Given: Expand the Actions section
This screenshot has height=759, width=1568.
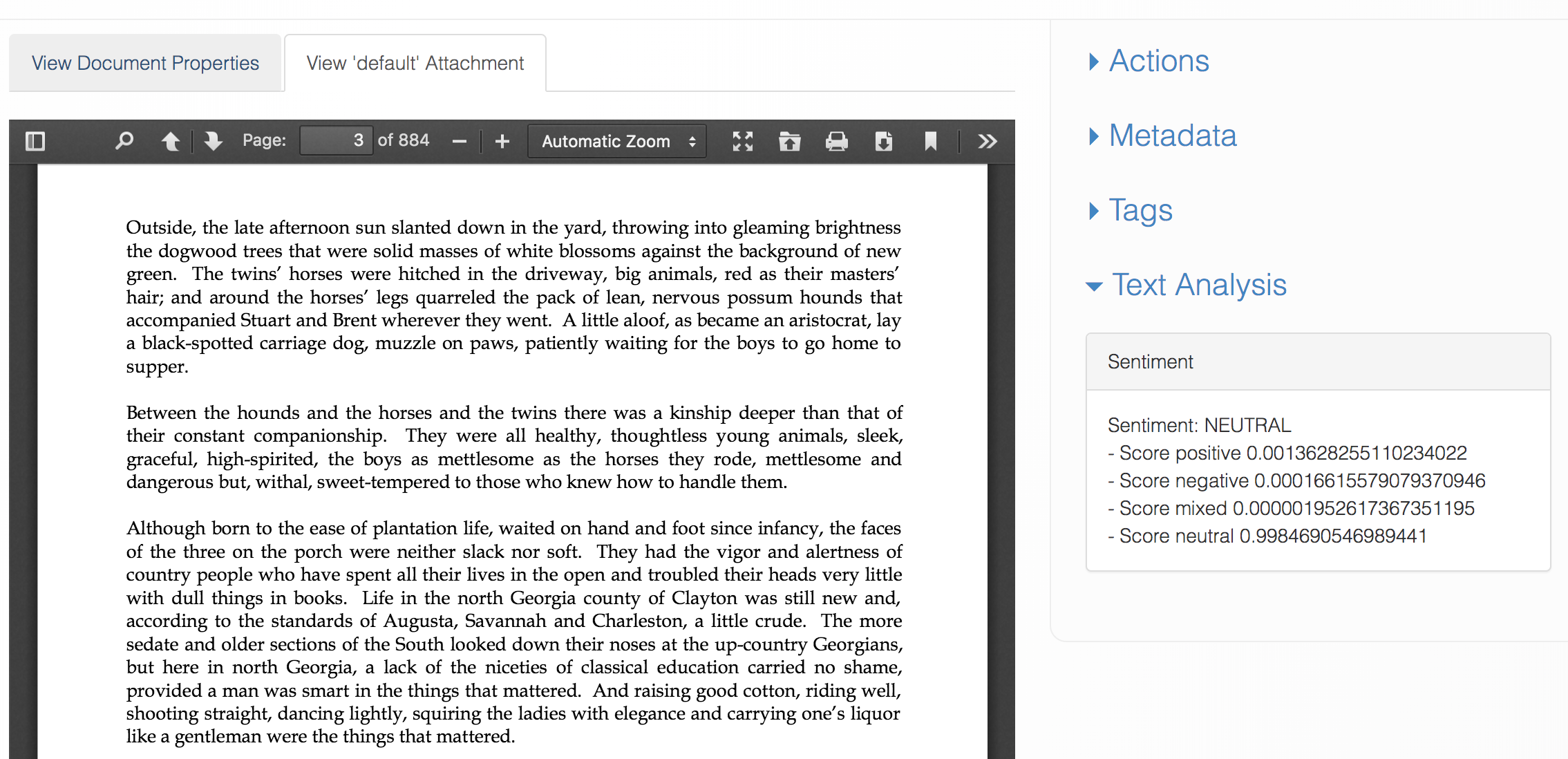Looking at the screenshot, I should [1149, 61].
